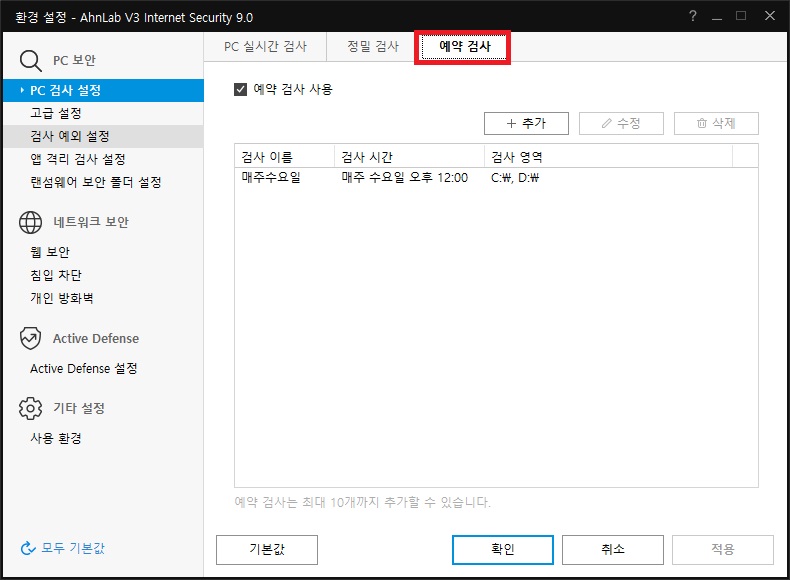The height and width of the screenshot is (580, 790).
Task: Open the 정밀 검사 tab
Action: pyautogui.click(x=372, y=47)
